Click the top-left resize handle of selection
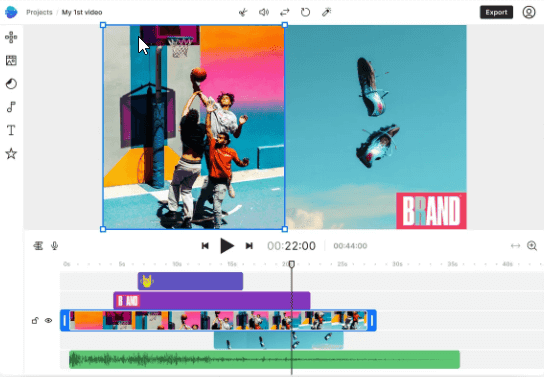The width and height of the screenshot is (544, 377). (103, 25)
